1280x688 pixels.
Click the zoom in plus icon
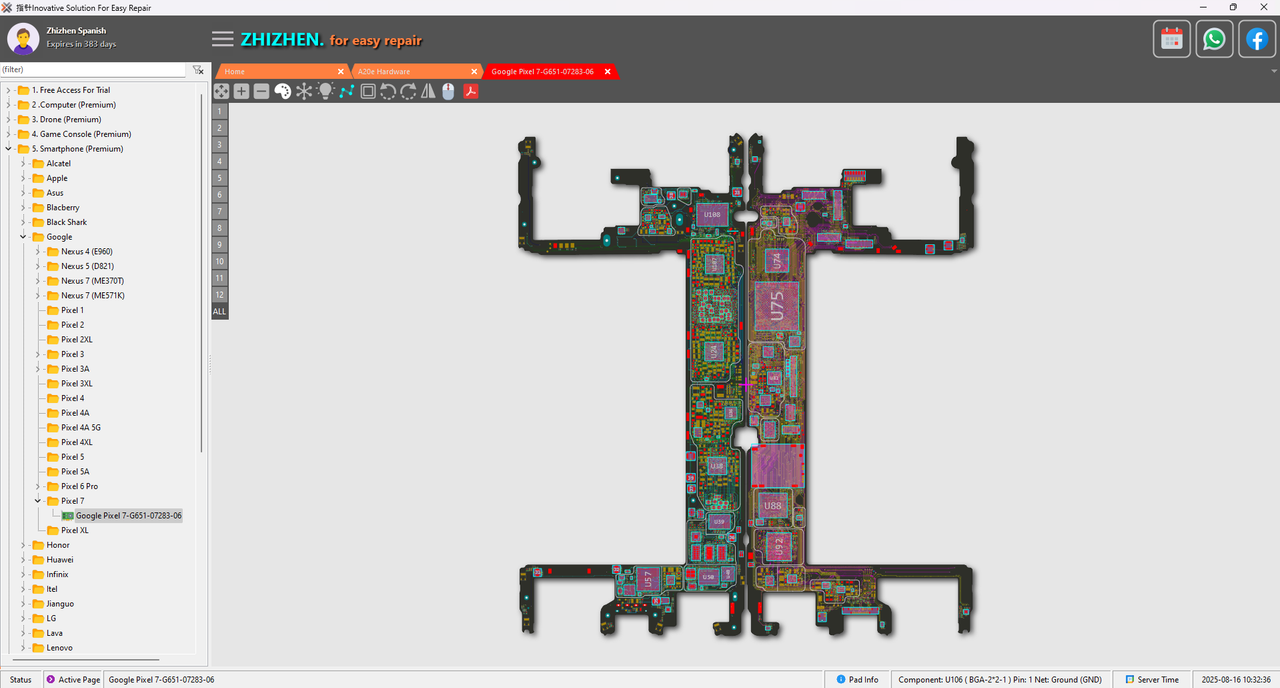(241, 91)
